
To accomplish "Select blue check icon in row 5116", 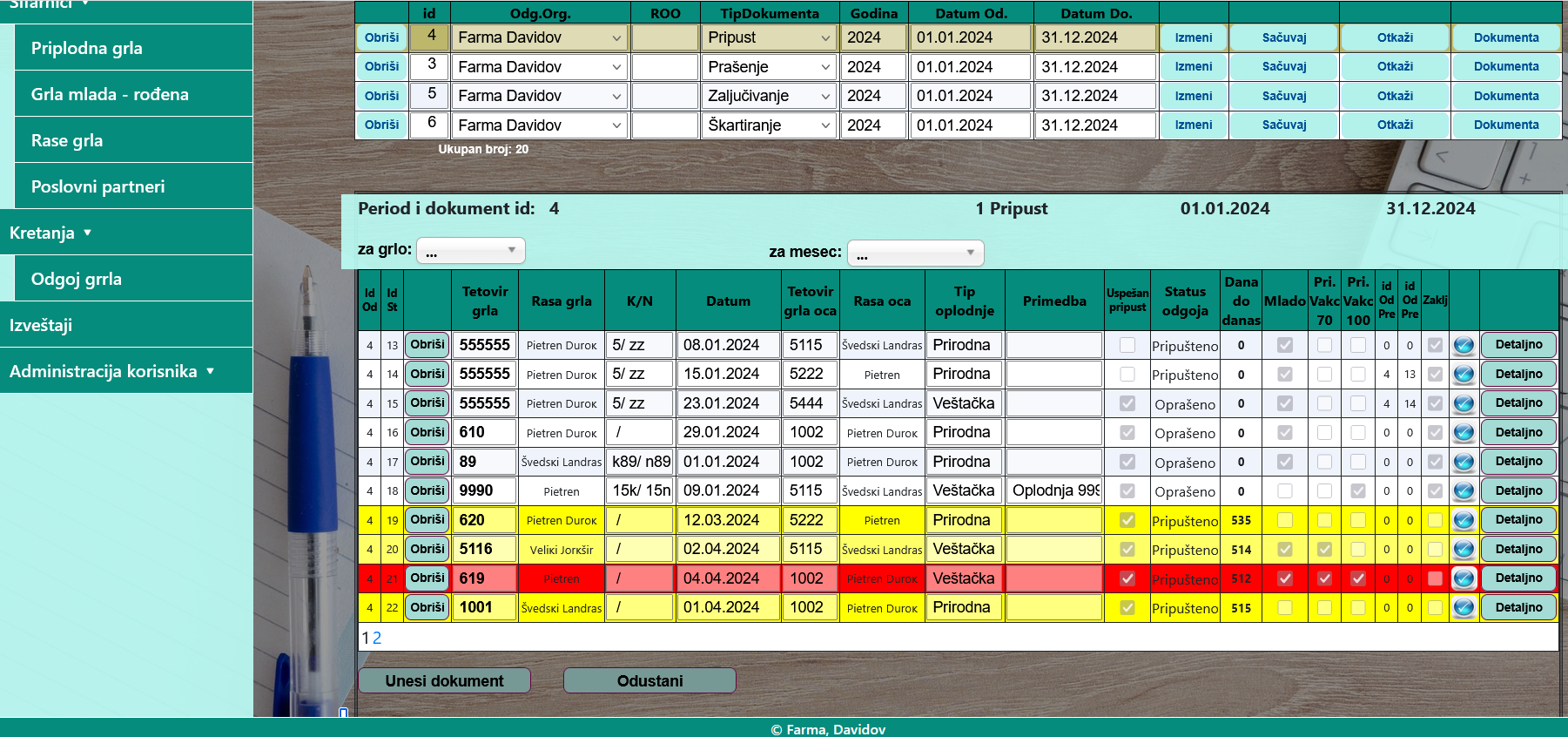I will (1464, 550).
